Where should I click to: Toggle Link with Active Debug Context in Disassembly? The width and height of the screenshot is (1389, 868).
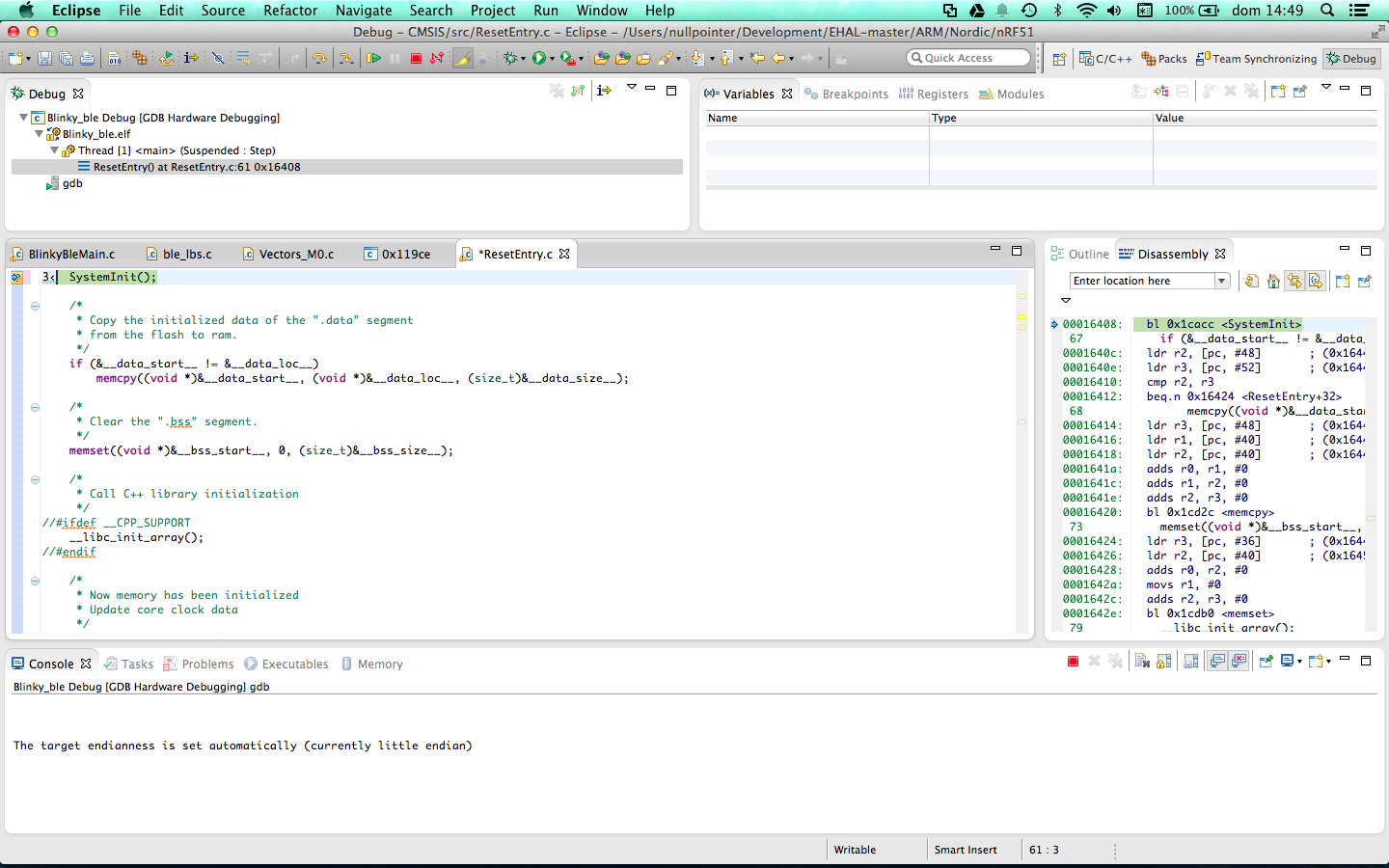click(x=1294, y=281)
